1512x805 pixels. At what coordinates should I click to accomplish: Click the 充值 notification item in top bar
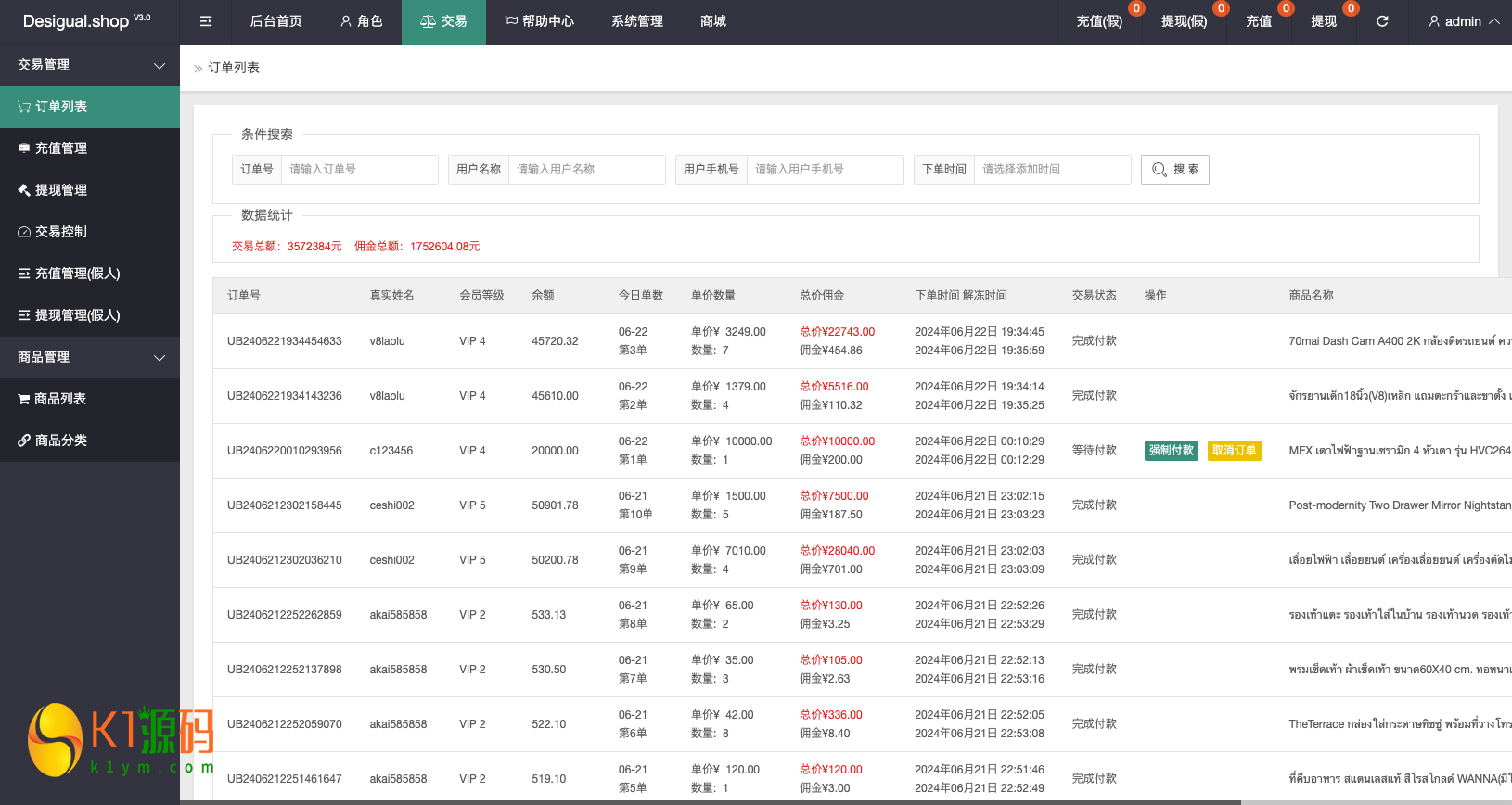coord(1259,21)
